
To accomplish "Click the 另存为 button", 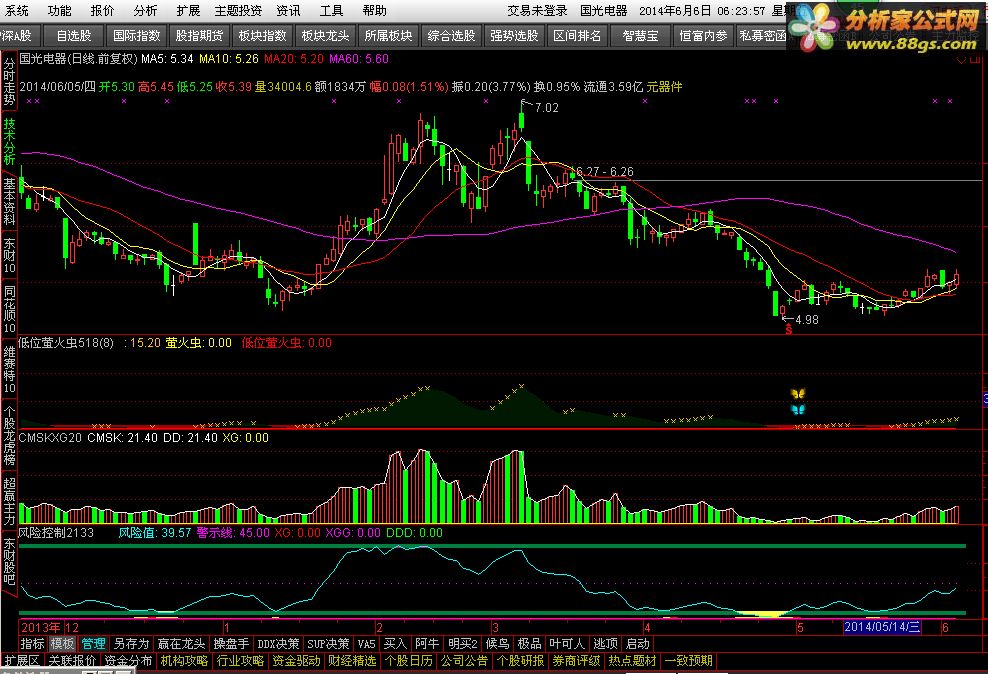I will coord(132,644).
